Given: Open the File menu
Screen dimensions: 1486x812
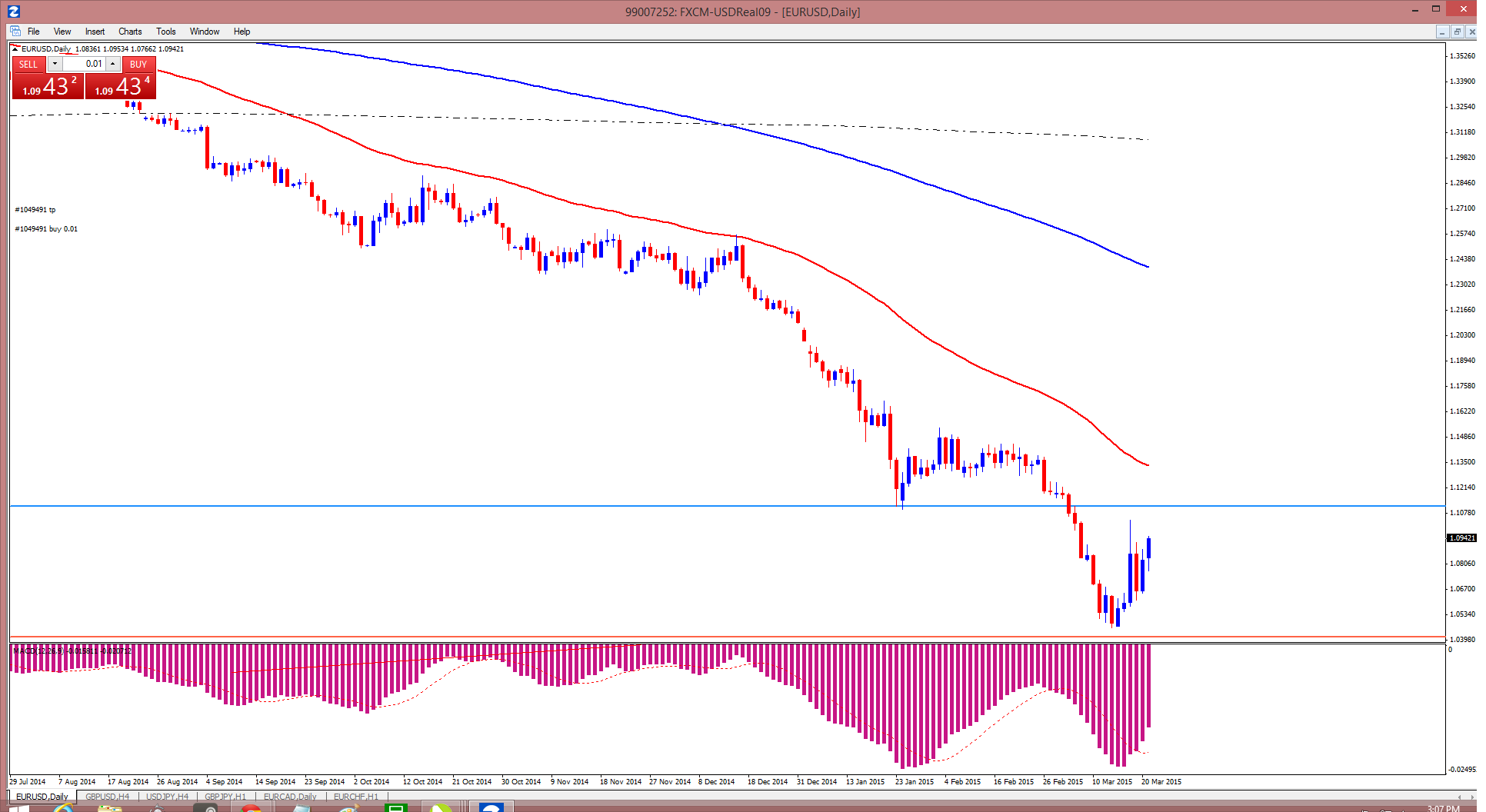Looking at the screenshot, I should click(x=34, y=32).
